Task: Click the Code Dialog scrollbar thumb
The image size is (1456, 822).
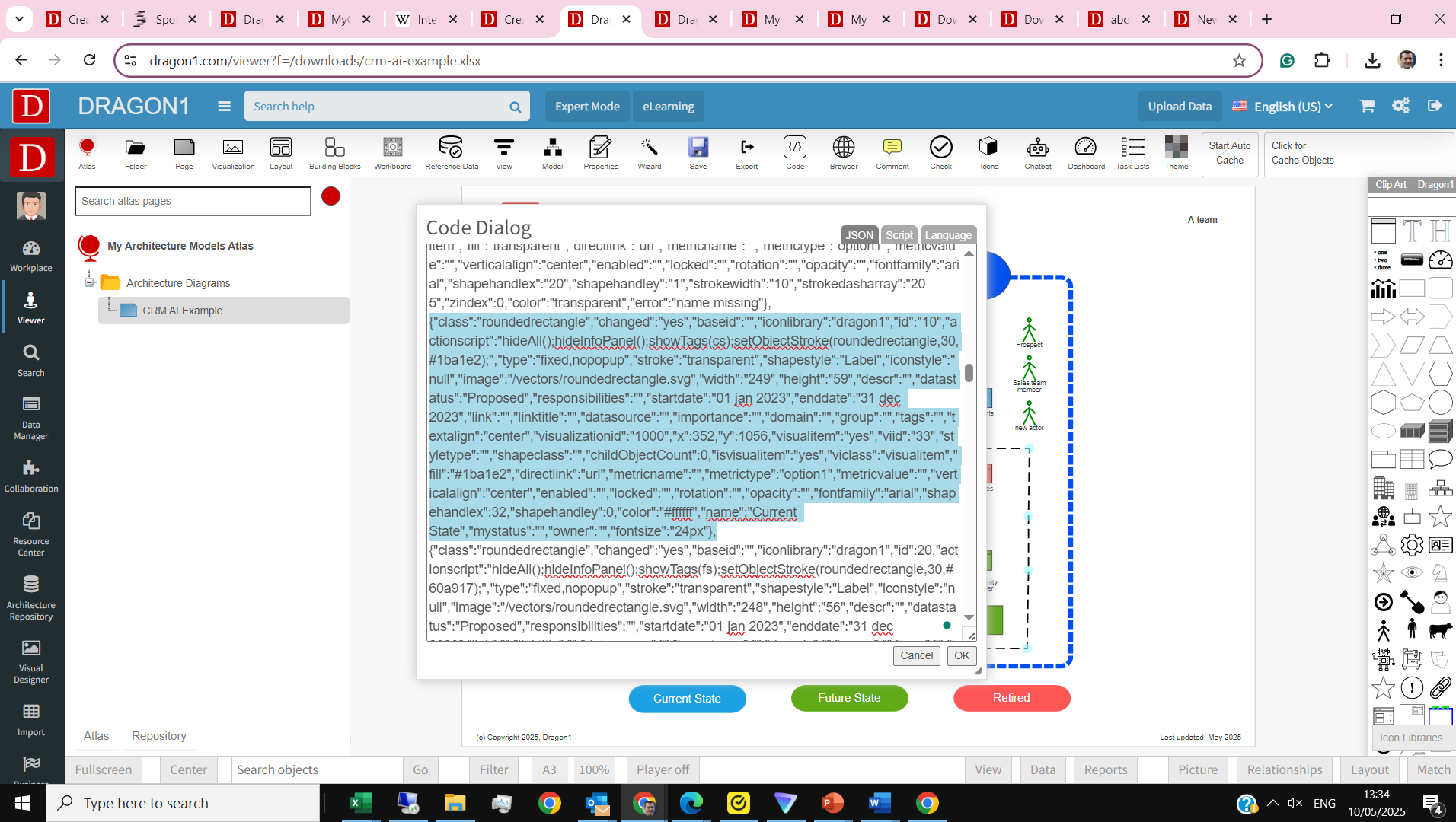Action: pyautogui.click(x=969, y=373)
